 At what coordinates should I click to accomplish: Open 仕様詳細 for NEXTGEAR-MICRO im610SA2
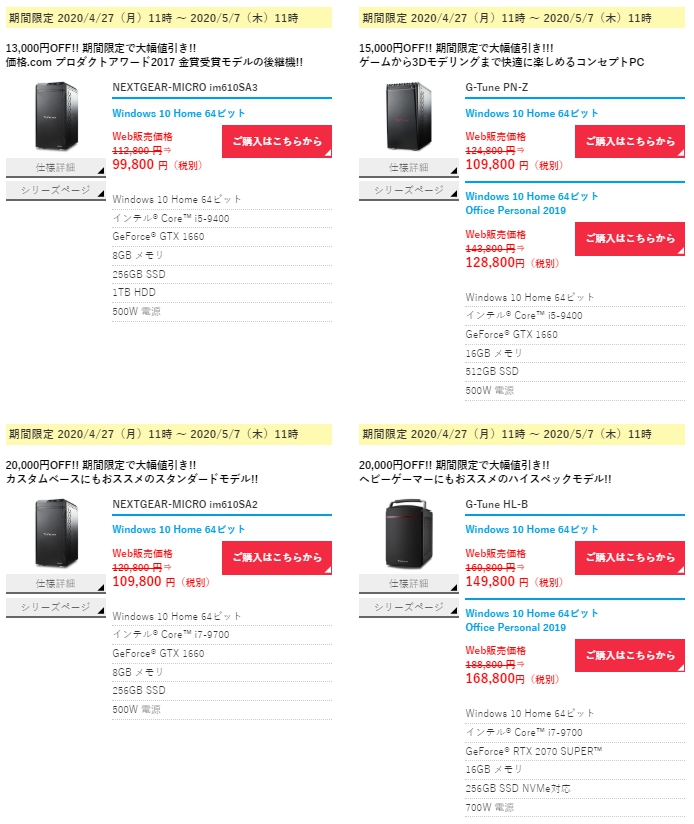pos(56,584)
